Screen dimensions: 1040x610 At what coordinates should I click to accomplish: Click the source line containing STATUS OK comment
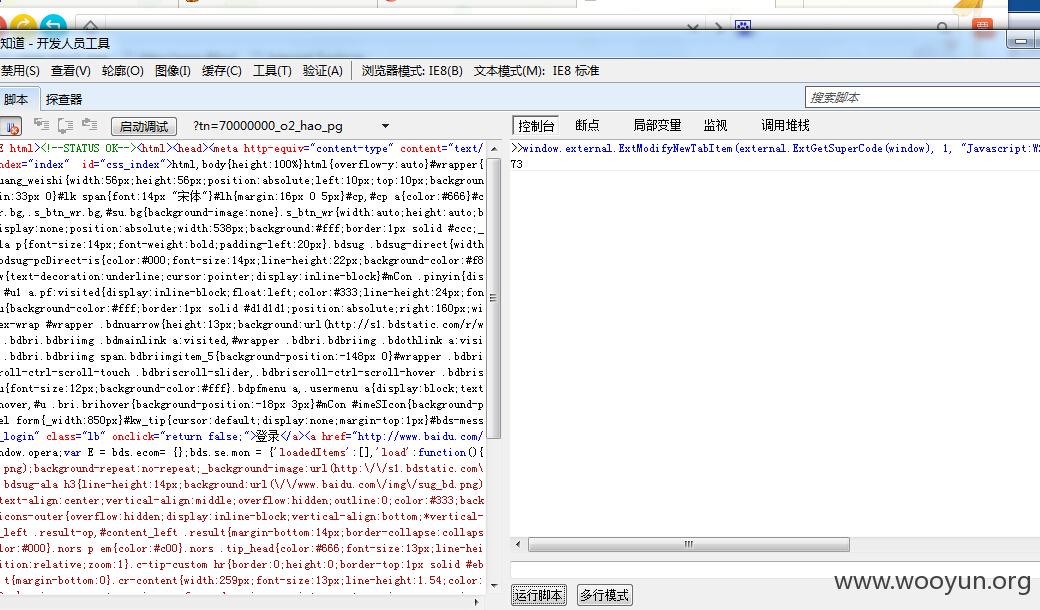(242, 149)
